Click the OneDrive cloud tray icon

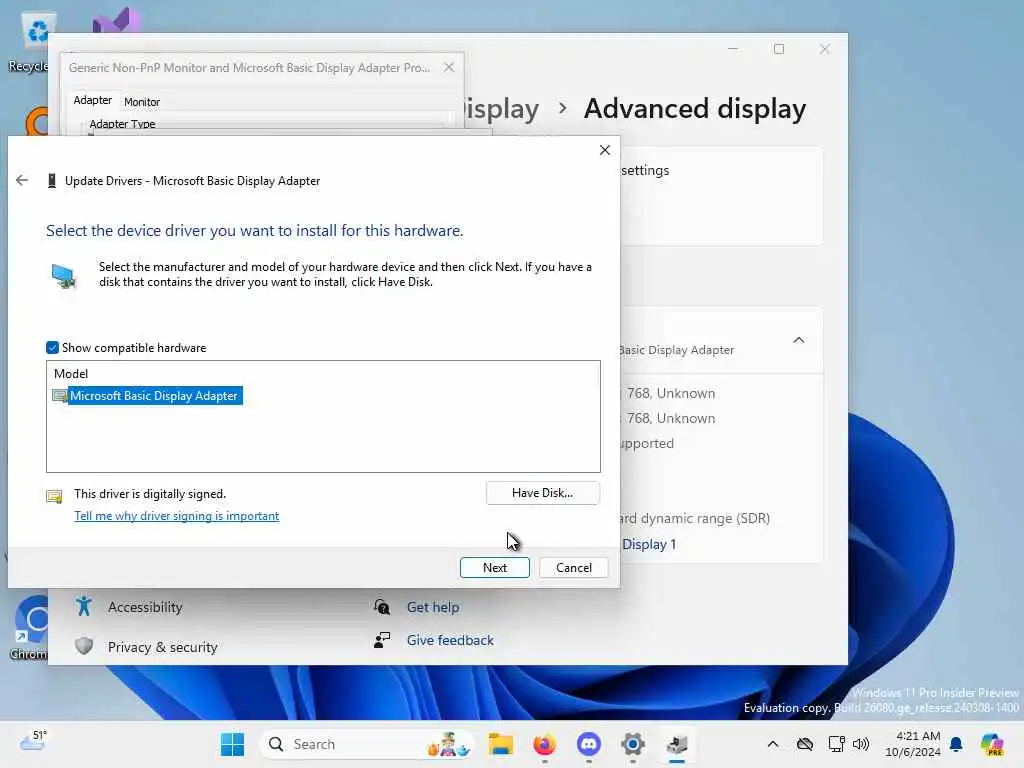(805, 744)
